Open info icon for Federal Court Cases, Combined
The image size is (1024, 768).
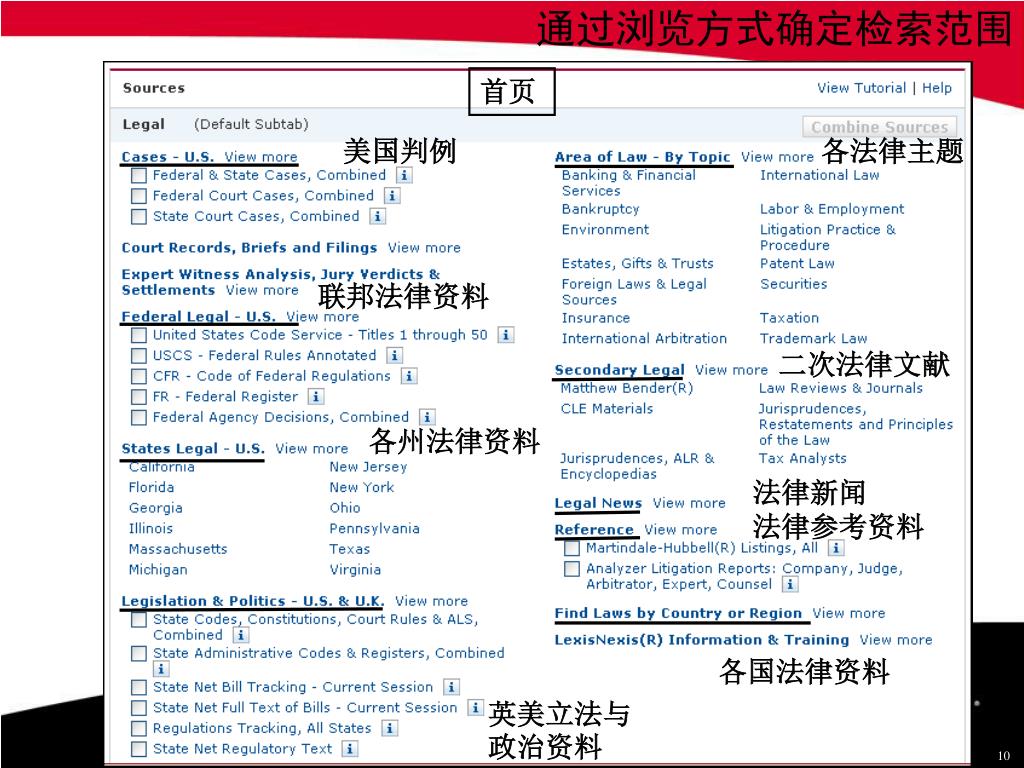pos(392,195)
